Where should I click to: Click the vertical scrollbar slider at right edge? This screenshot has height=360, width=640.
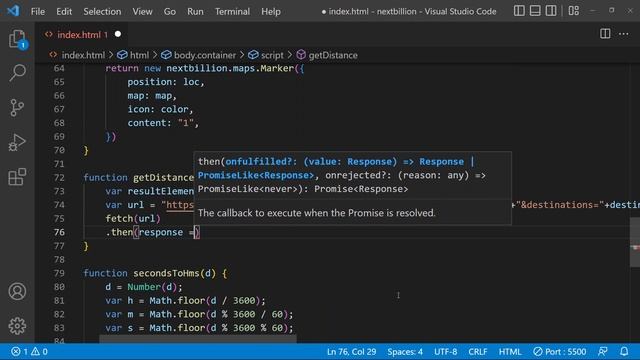coord(635,242)
